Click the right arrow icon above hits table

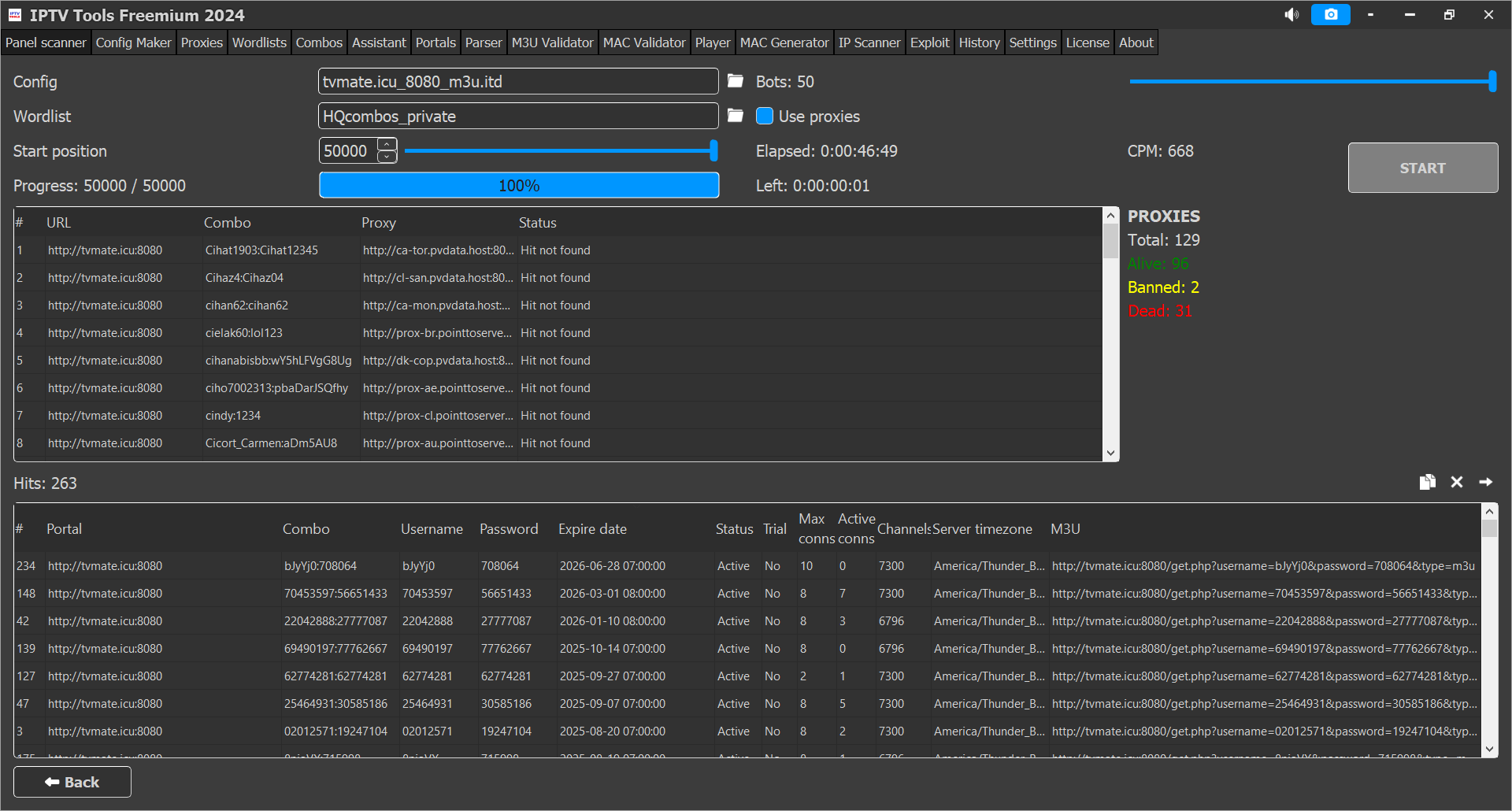[1486, 482]
